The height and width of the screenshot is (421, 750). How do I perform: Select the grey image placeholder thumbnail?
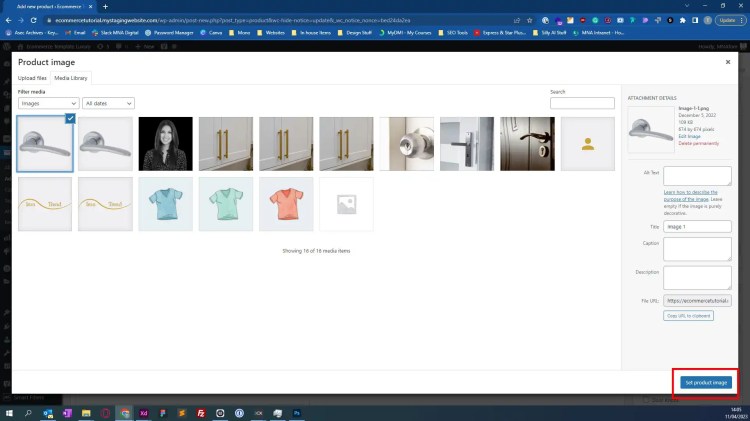(x=346, y=204)
